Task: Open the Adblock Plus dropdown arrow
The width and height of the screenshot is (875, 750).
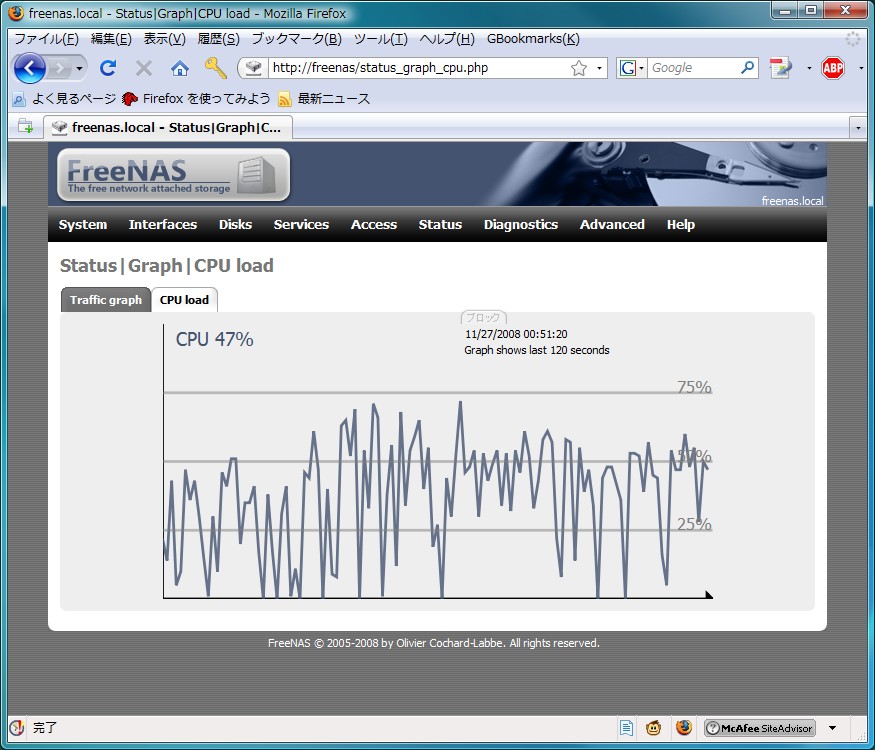Action: pos(861,69)
